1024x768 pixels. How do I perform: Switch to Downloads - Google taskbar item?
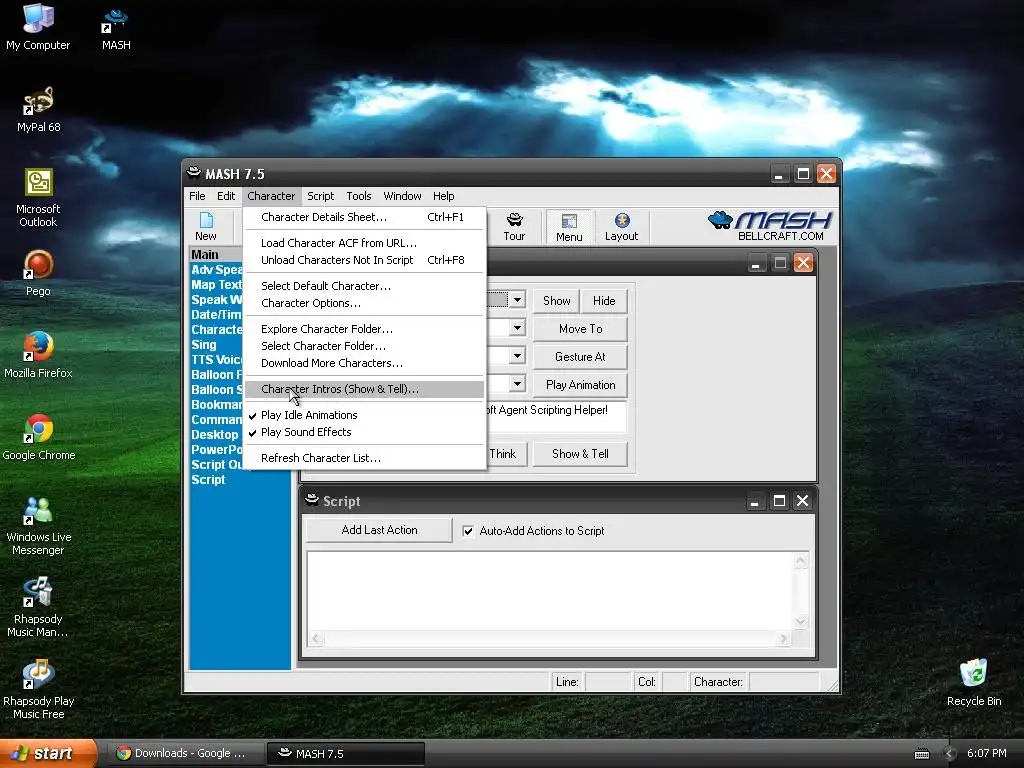187,753
